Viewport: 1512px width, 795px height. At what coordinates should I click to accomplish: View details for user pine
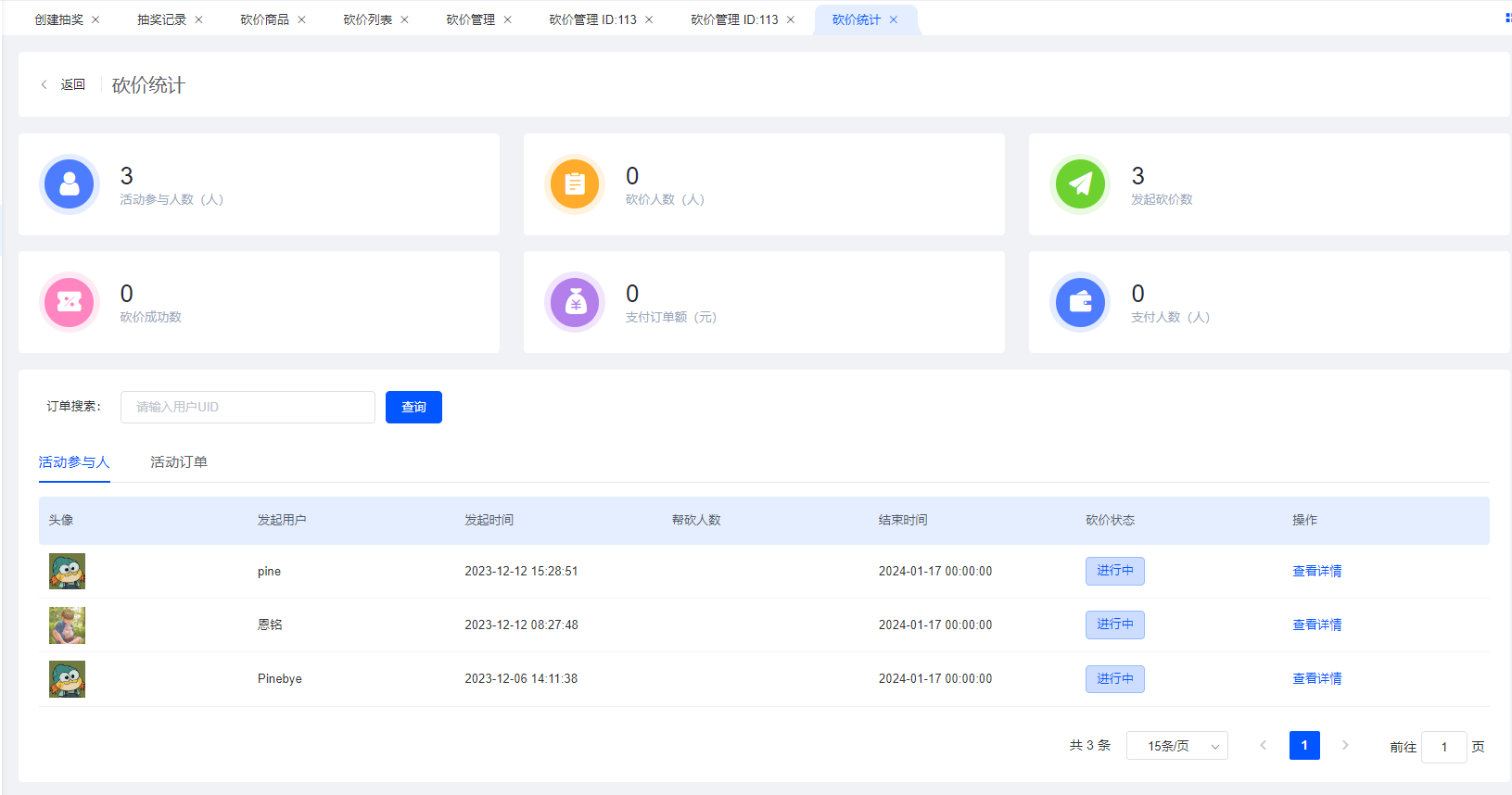point(1317,571)
